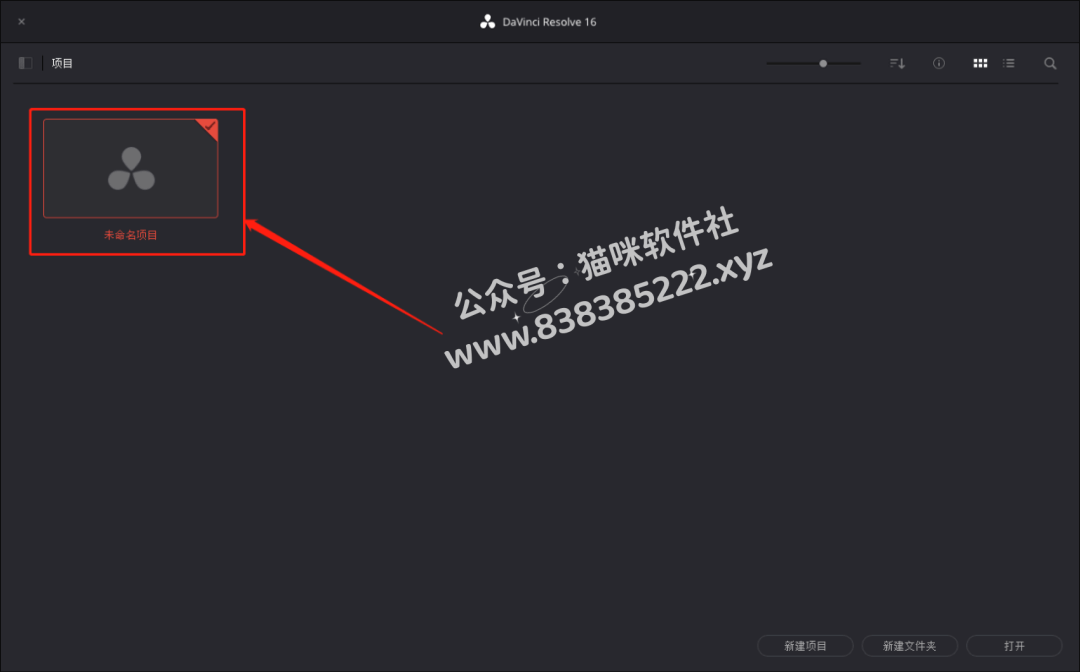Switch to list view
The width and height of the screenshot is (1080, 672).
(x=1009, y=63)
